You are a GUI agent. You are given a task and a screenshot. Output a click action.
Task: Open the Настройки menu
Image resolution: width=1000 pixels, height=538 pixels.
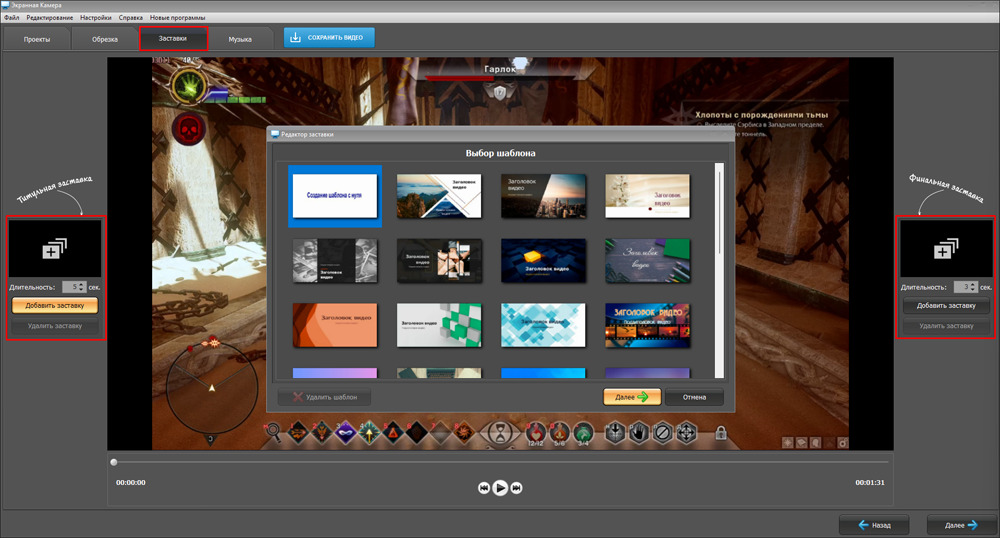[96, 18]
